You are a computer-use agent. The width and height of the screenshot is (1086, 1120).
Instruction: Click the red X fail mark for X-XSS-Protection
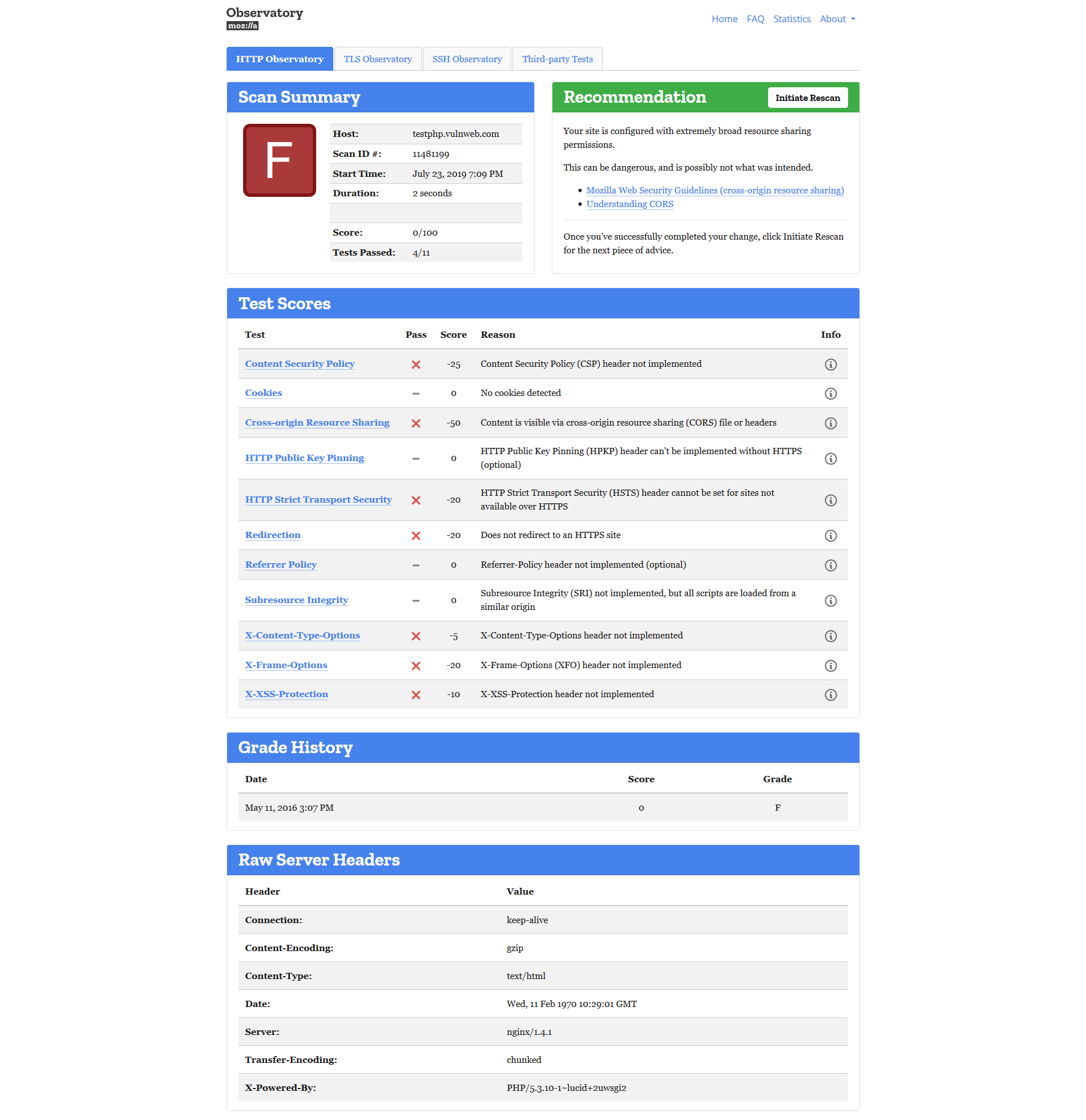415,696
